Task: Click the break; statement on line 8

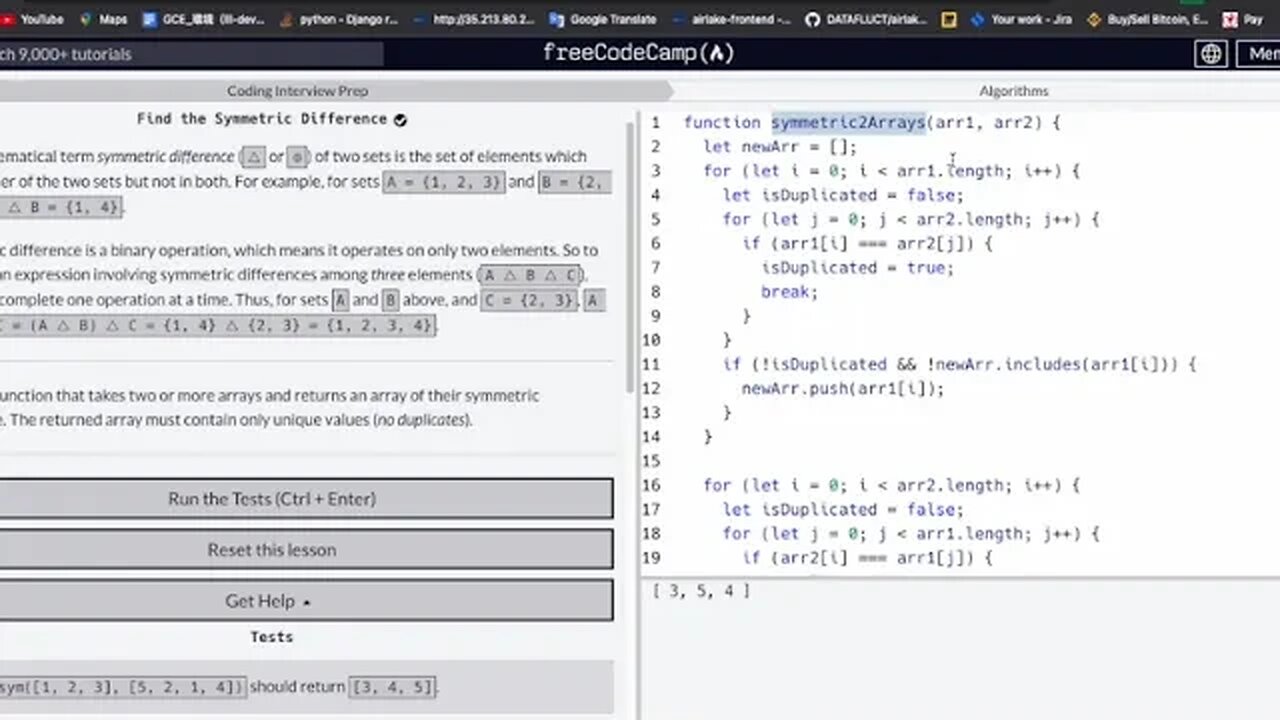Action: tap(790, 292)
